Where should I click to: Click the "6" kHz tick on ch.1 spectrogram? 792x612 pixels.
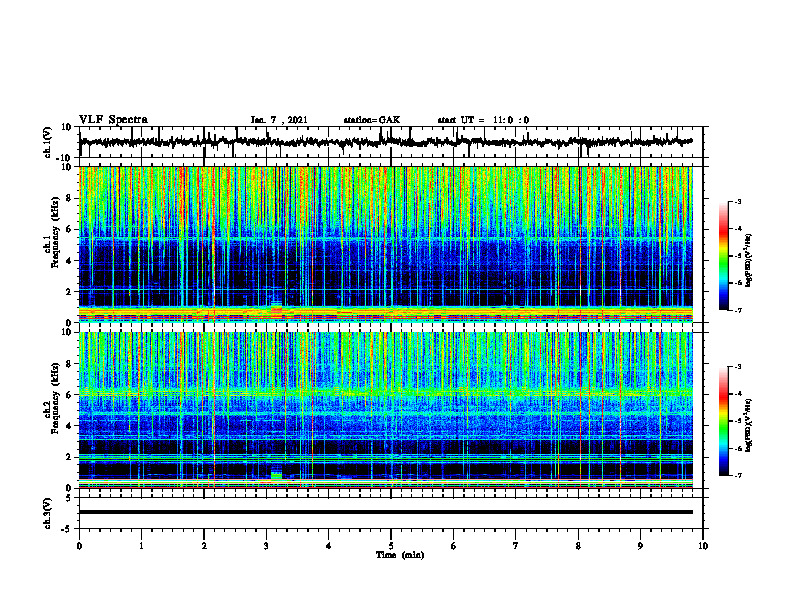point(69,229)
